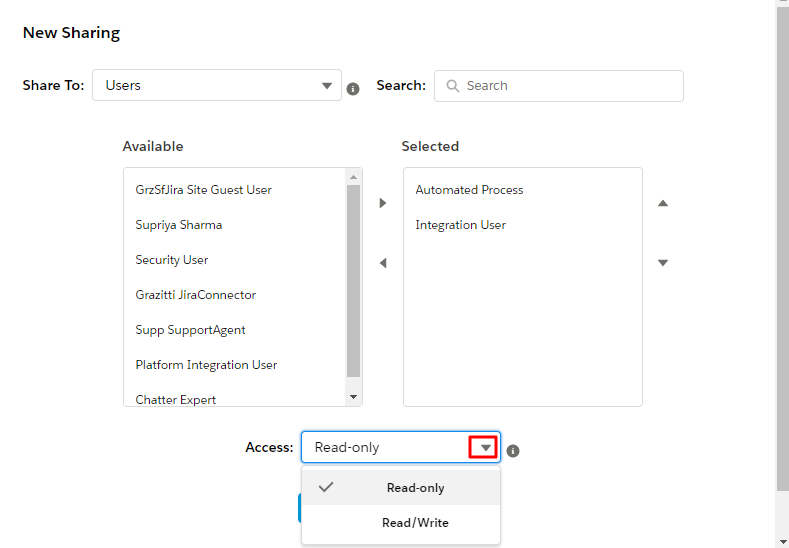Click the move right arrow between lists
The image size is (789, 548).
coord(383,203)
